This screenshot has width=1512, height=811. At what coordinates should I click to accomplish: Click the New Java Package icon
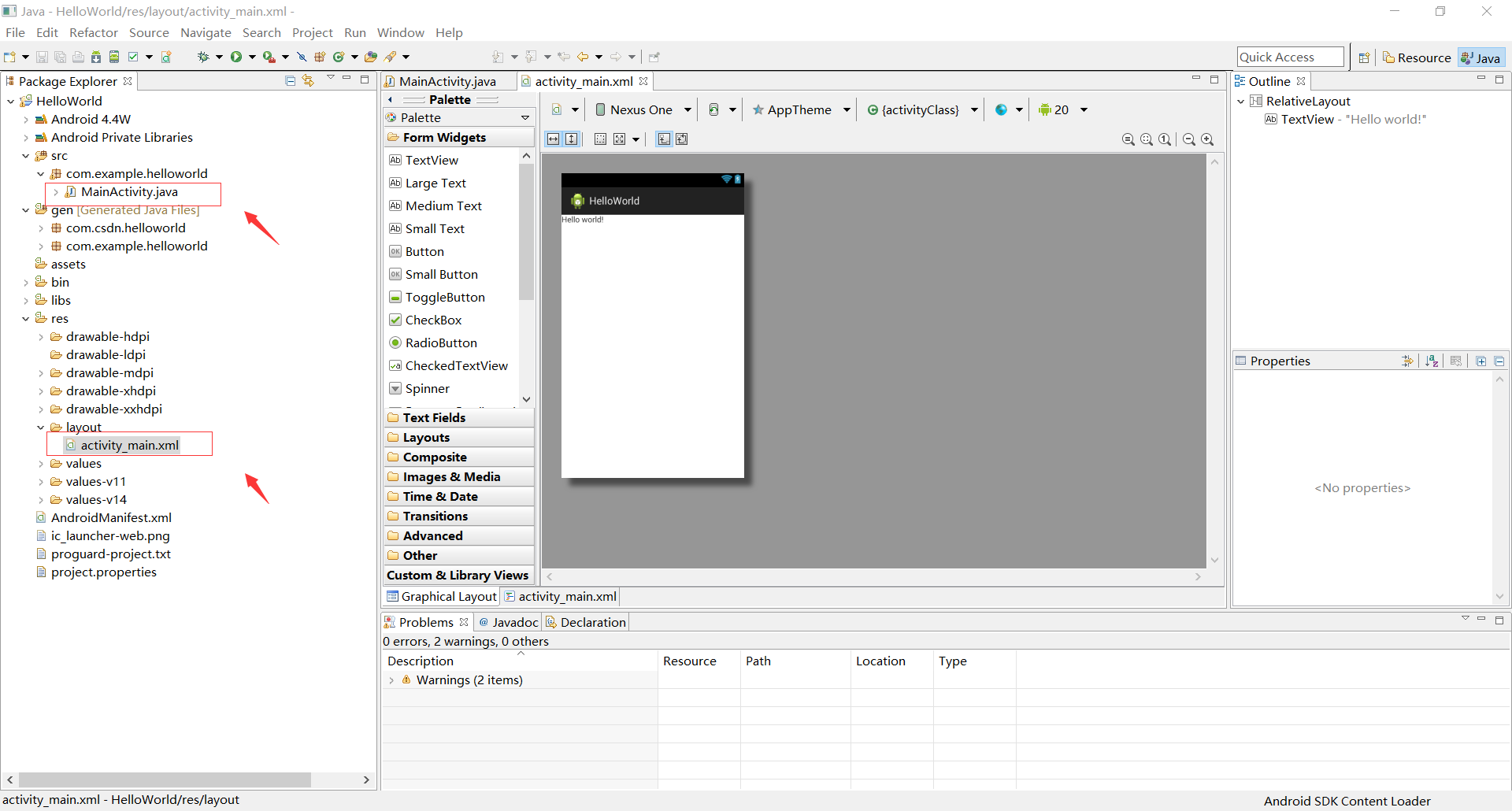(x=320, y=57)
